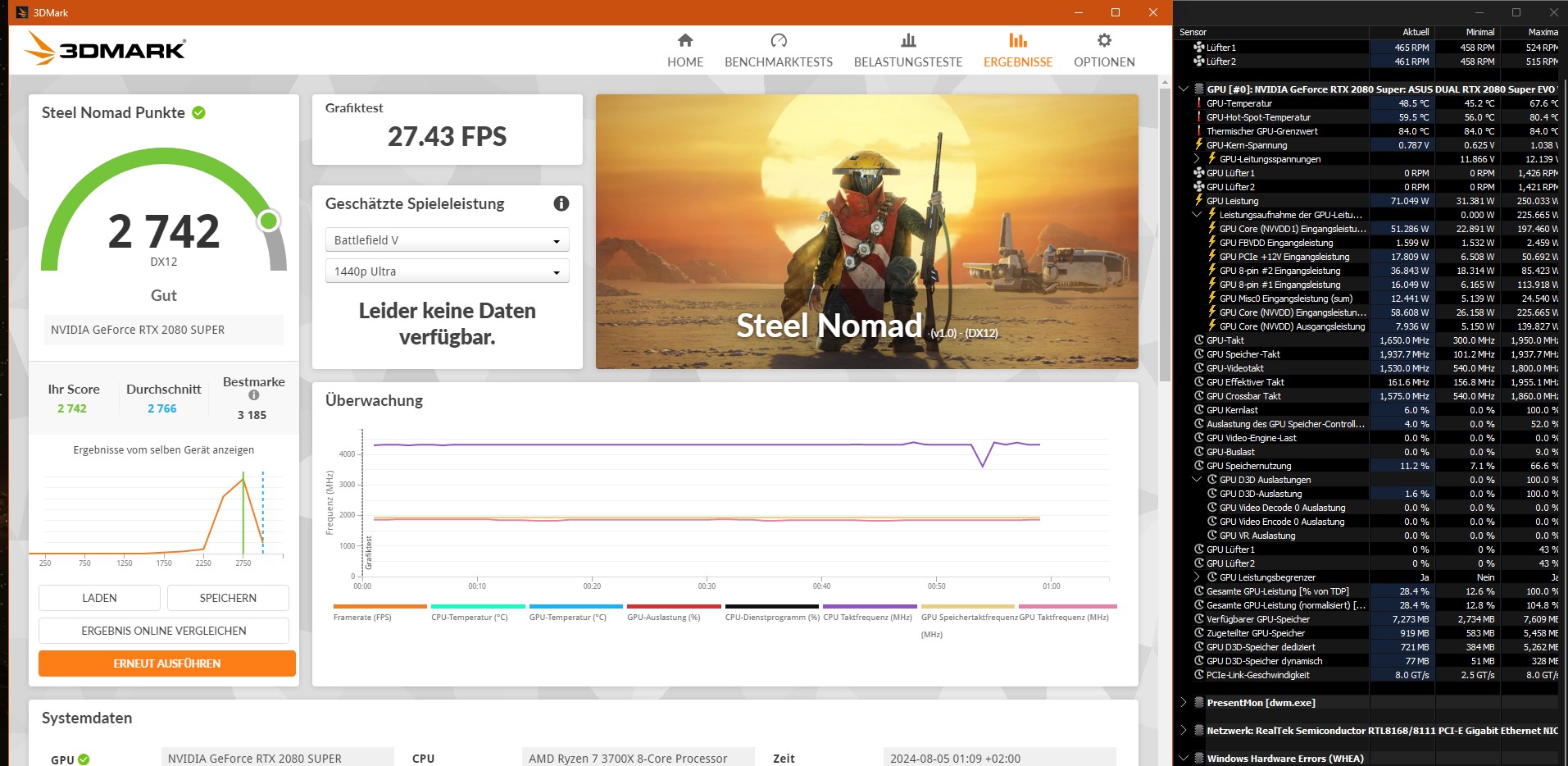The width and height of the screenshot is (1568, 766).
Task: Click the cyan CPU-Temperatur legend bar
Action: tap(478, 607)
